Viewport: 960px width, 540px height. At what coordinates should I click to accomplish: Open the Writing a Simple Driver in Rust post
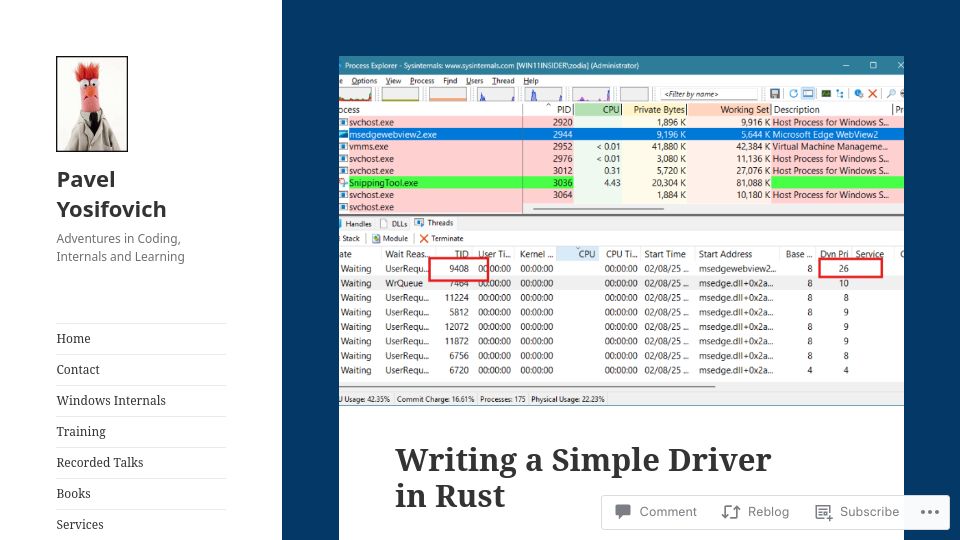582,478
